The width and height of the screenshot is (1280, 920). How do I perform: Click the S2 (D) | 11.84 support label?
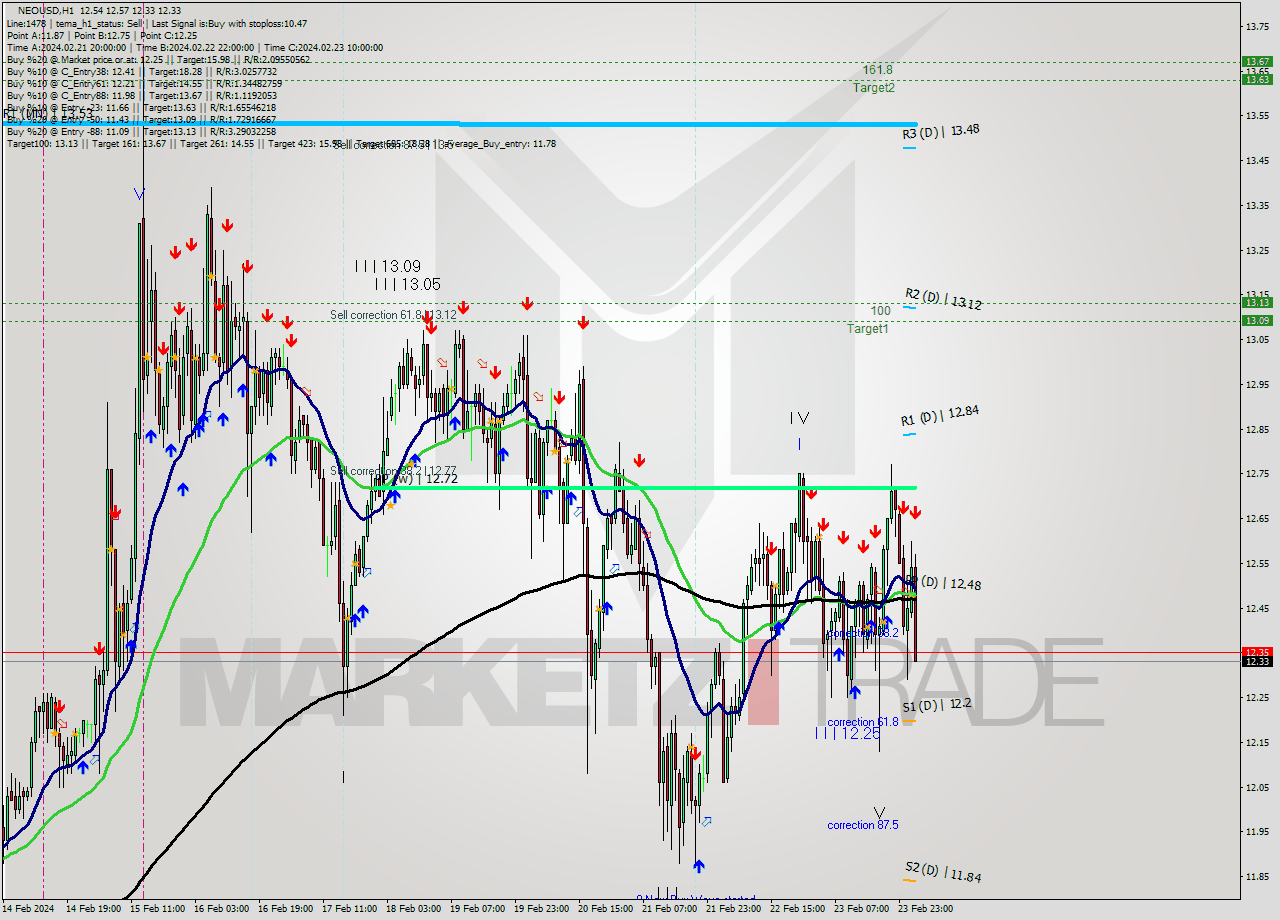943,871
